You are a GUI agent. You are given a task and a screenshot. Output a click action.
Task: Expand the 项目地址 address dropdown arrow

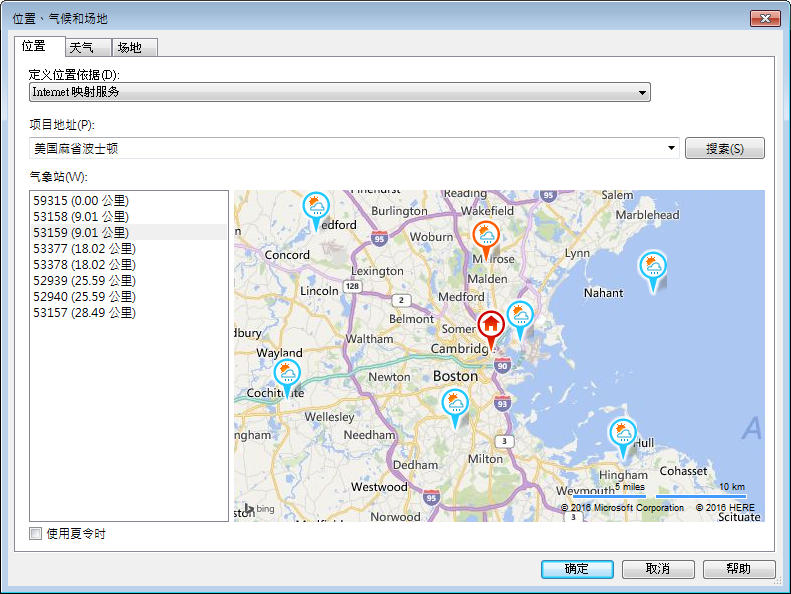click(671, 148)
